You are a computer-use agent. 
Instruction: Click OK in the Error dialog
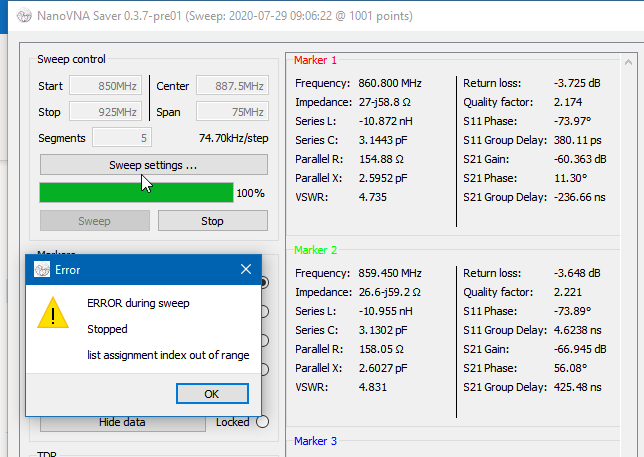tap(212, 394)
